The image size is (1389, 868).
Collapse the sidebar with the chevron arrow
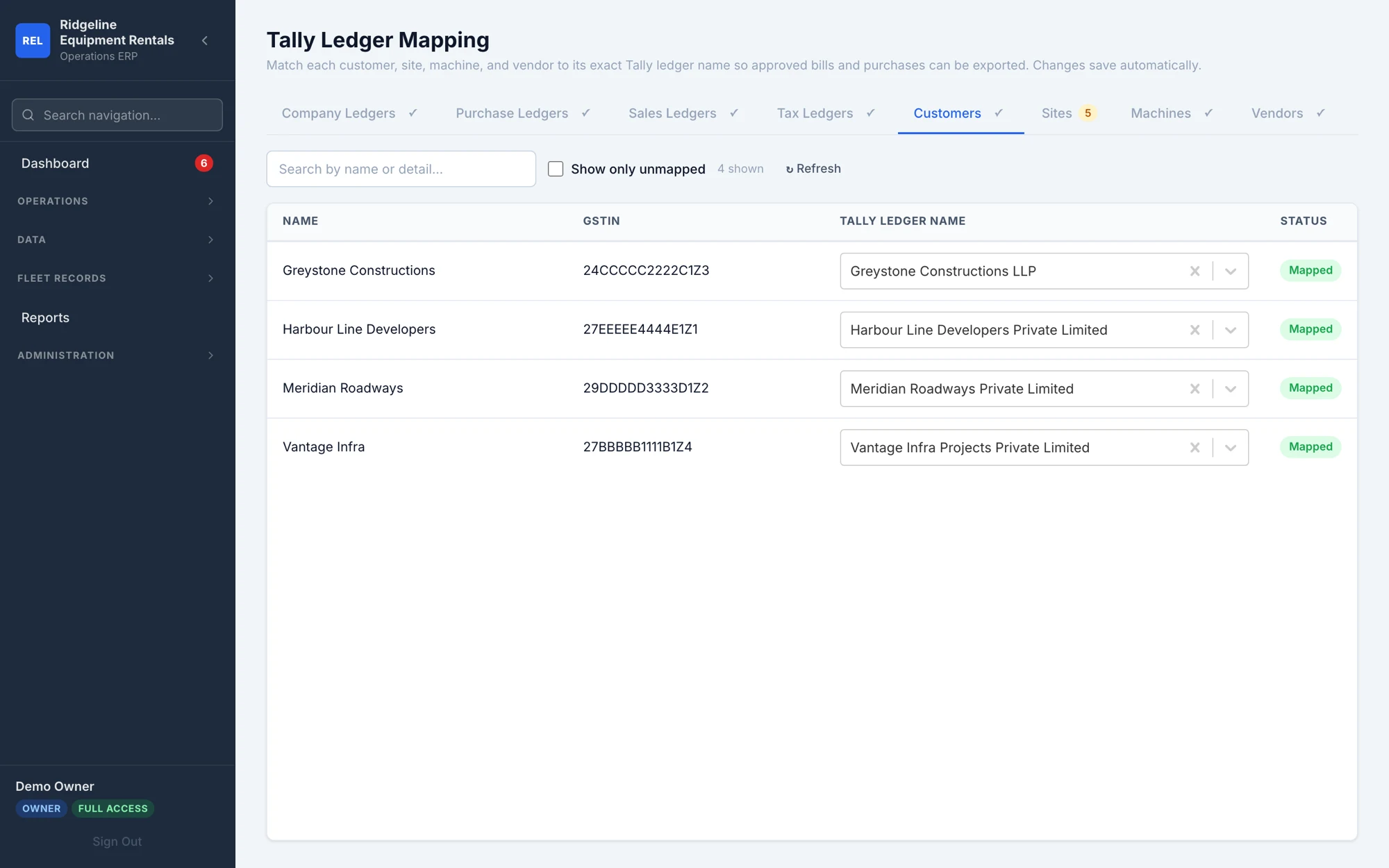[205, 40]
